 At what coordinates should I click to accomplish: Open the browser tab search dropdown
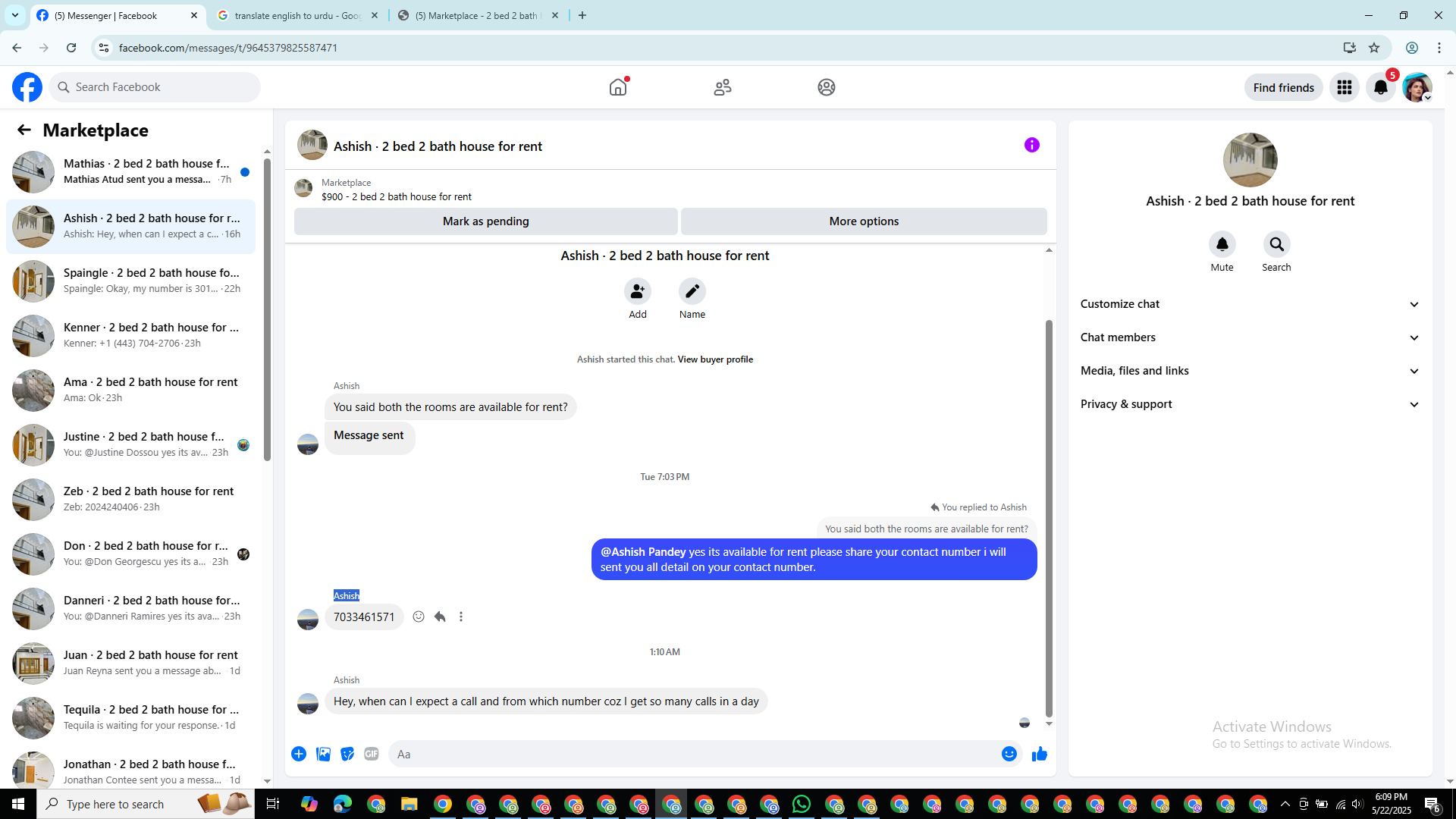(x=14, y=15)
